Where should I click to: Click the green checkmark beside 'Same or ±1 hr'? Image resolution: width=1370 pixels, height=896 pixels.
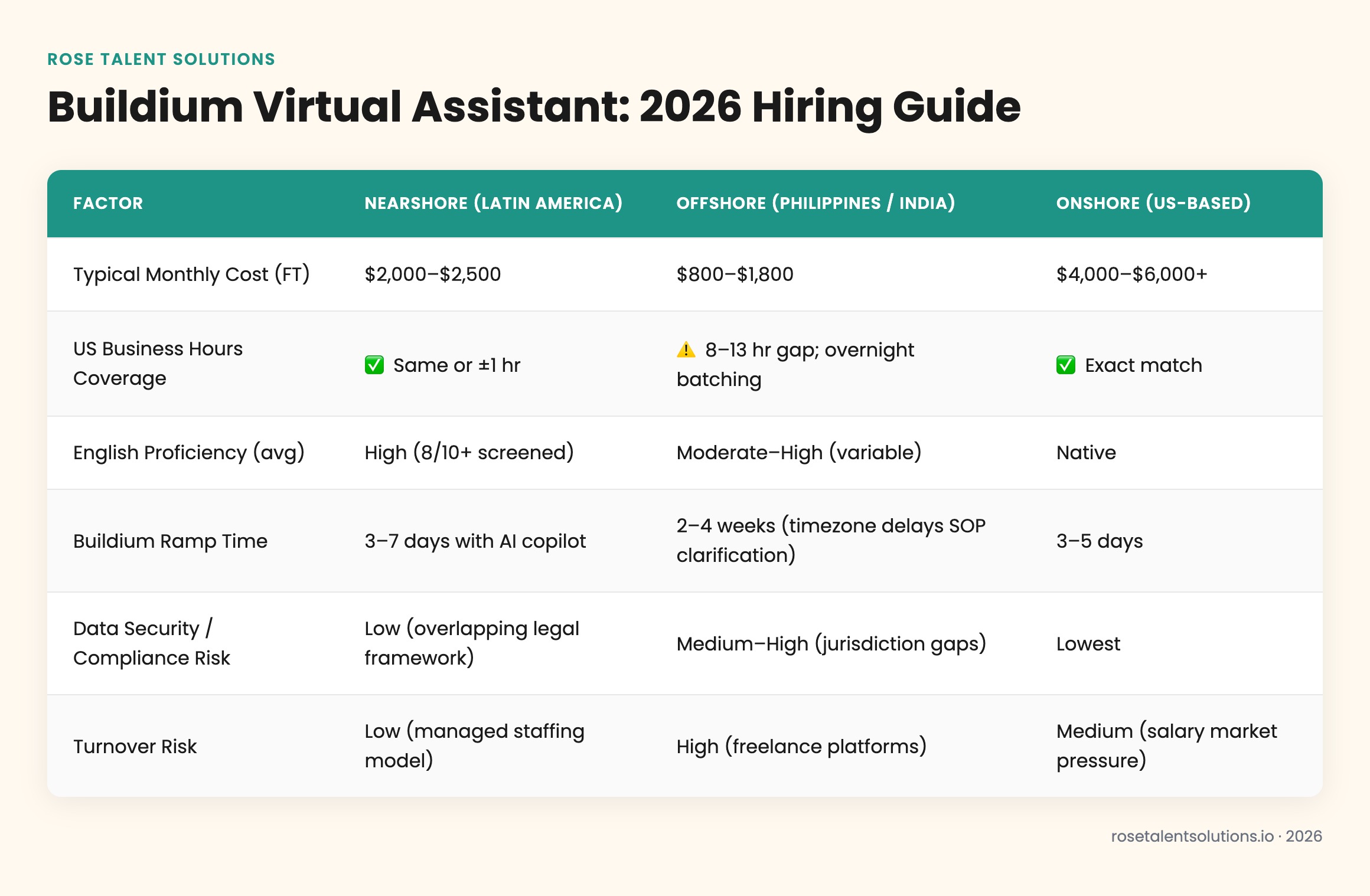point(374,365)
